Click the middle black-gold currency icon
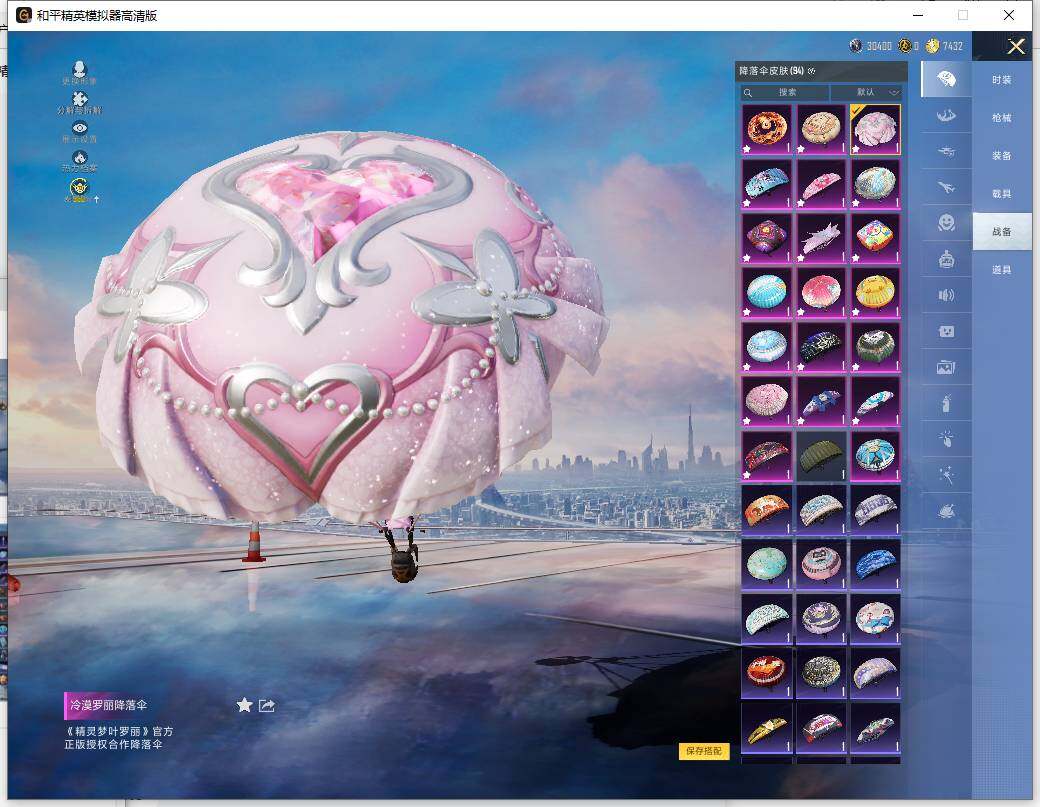Screen dimensions: 1040x807 pos(905,46)
